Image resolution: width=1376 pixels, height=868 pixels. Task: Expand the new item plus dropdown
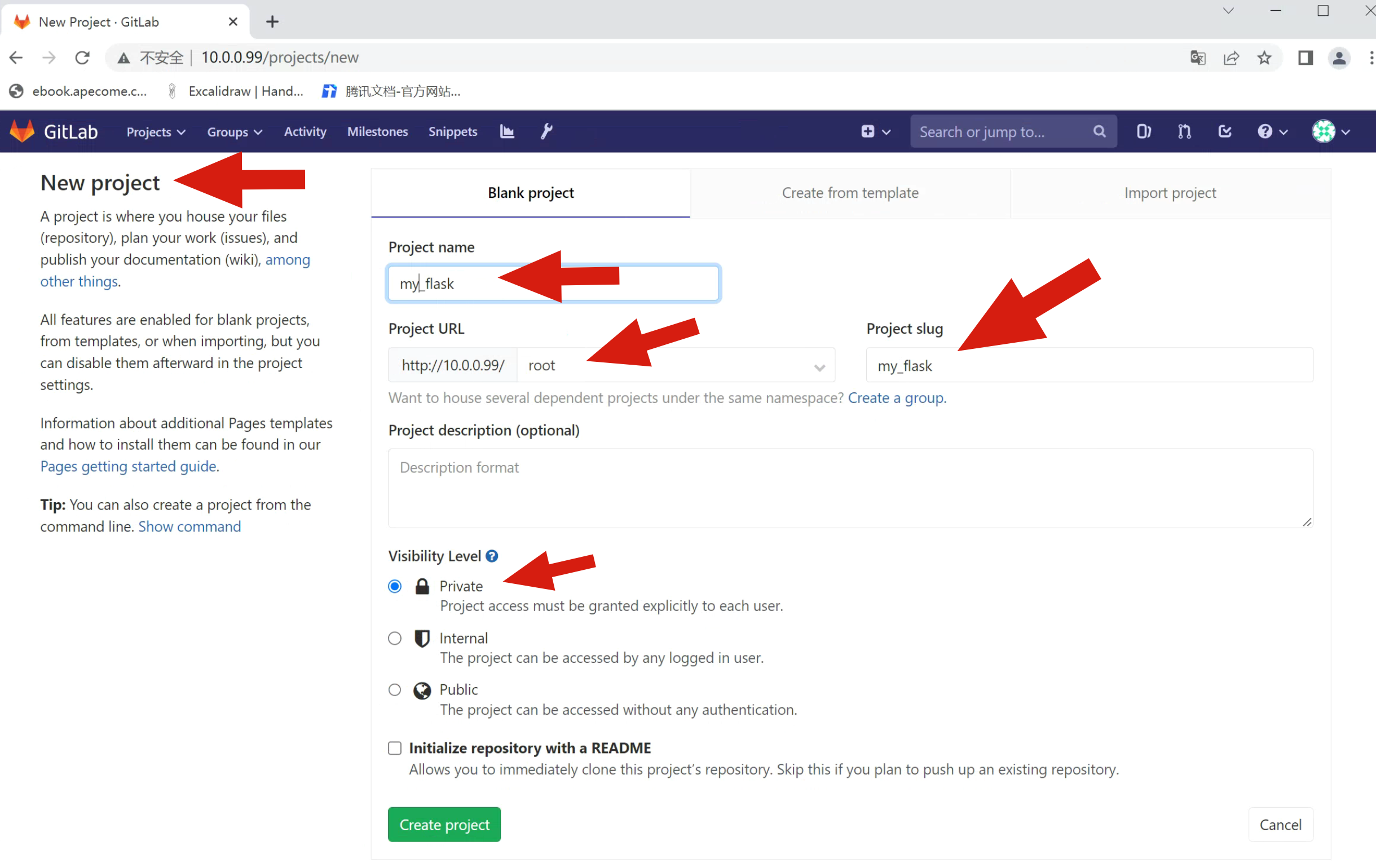point(875,132)
